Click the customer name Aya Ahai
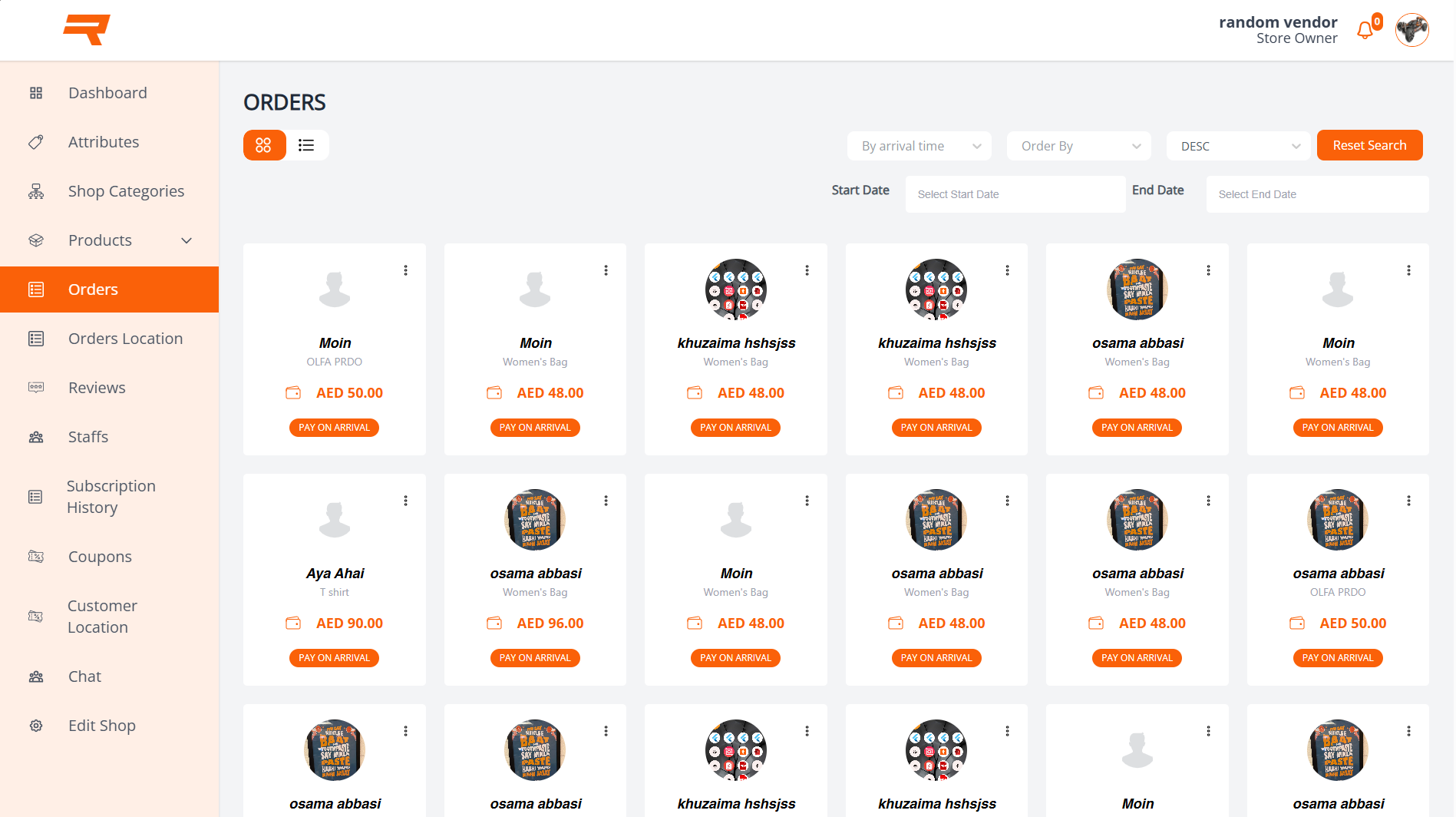 tap(335, 574)
